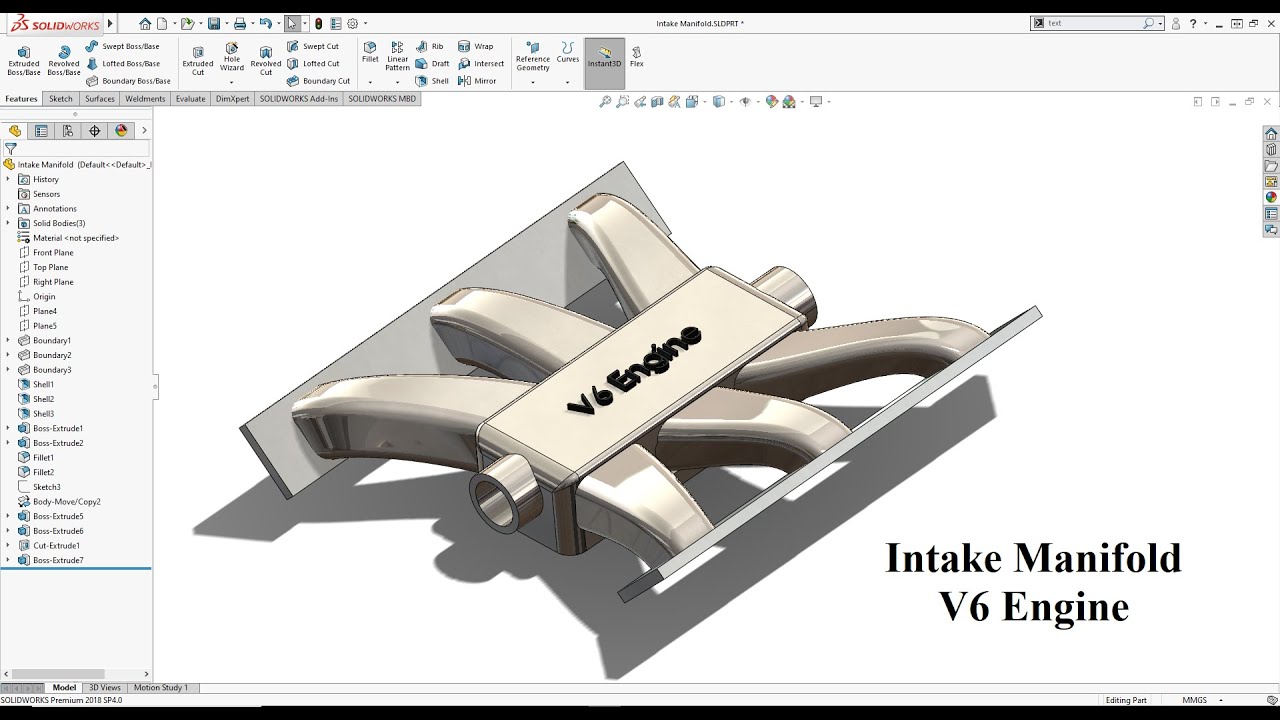Open the Curves tool
Image resolution: width=1280 pixels, height=720 pixels.
(x=568, y=53)
